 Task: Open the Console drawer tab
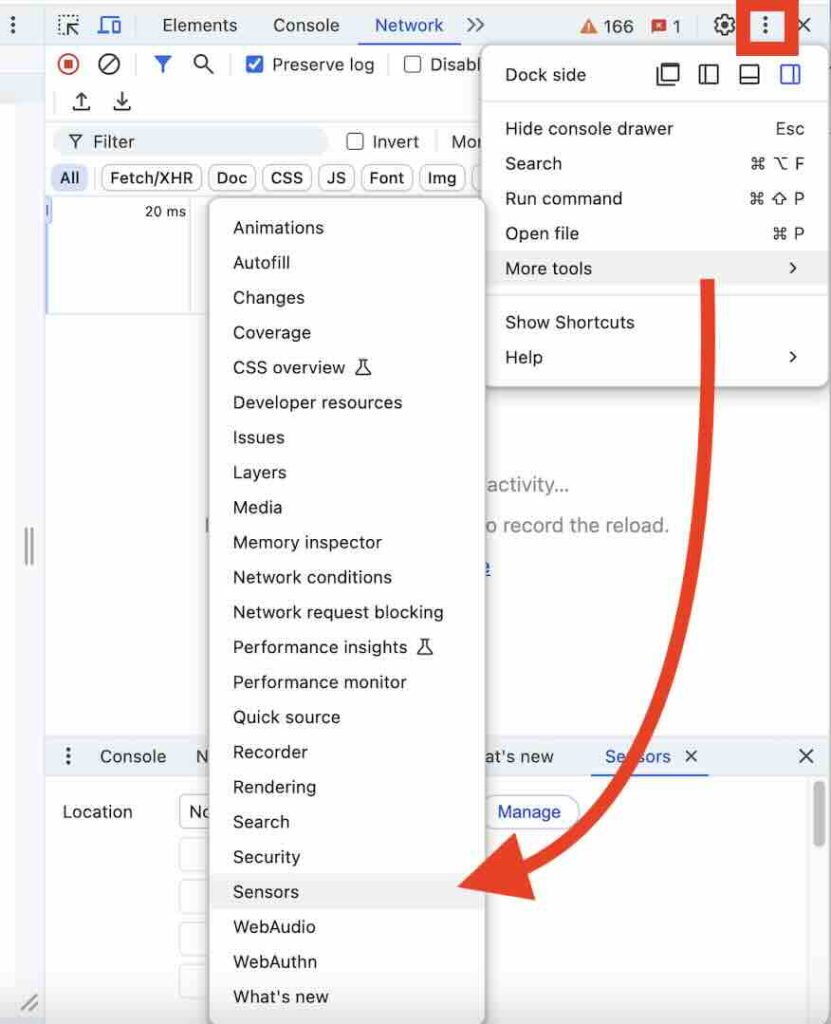click(133, 756)
